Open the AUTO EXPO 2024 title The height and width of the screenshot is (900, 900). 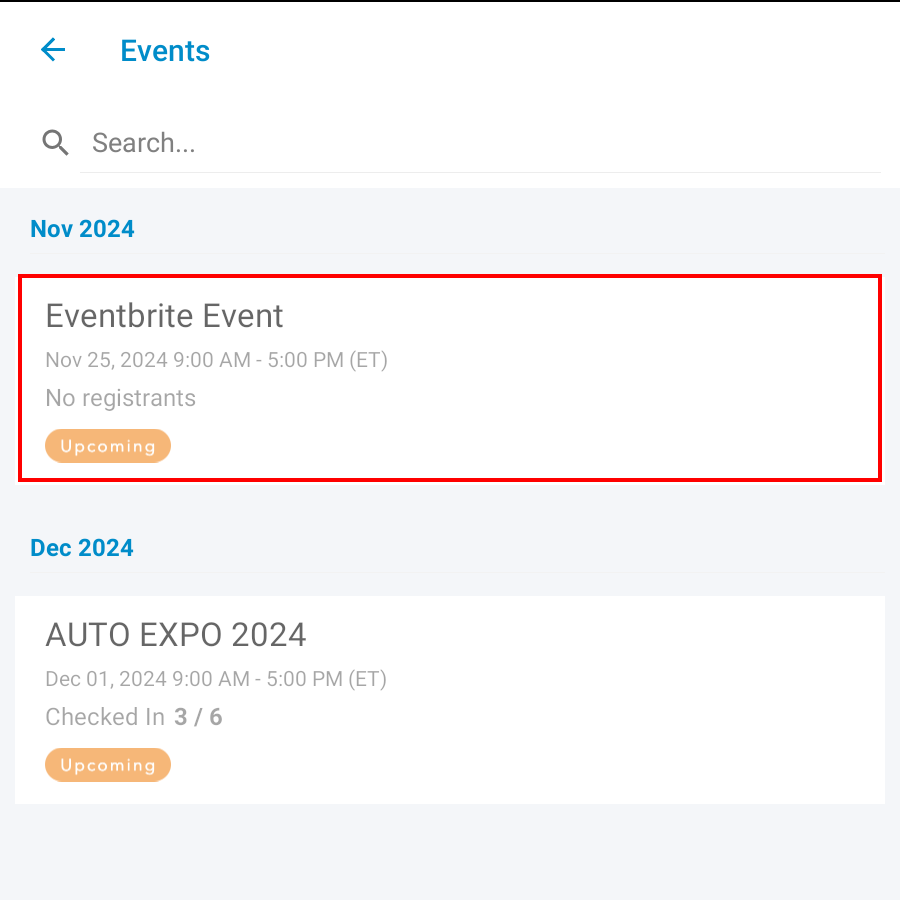[176, 635]
